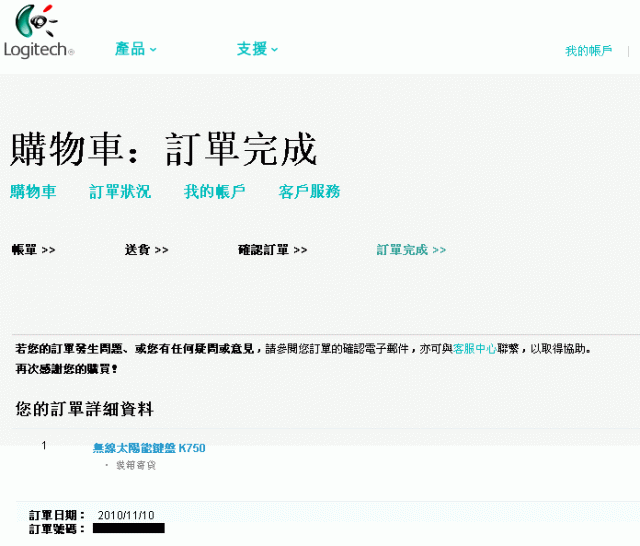Go to the 購物車 cart tab

coord(33,191)
